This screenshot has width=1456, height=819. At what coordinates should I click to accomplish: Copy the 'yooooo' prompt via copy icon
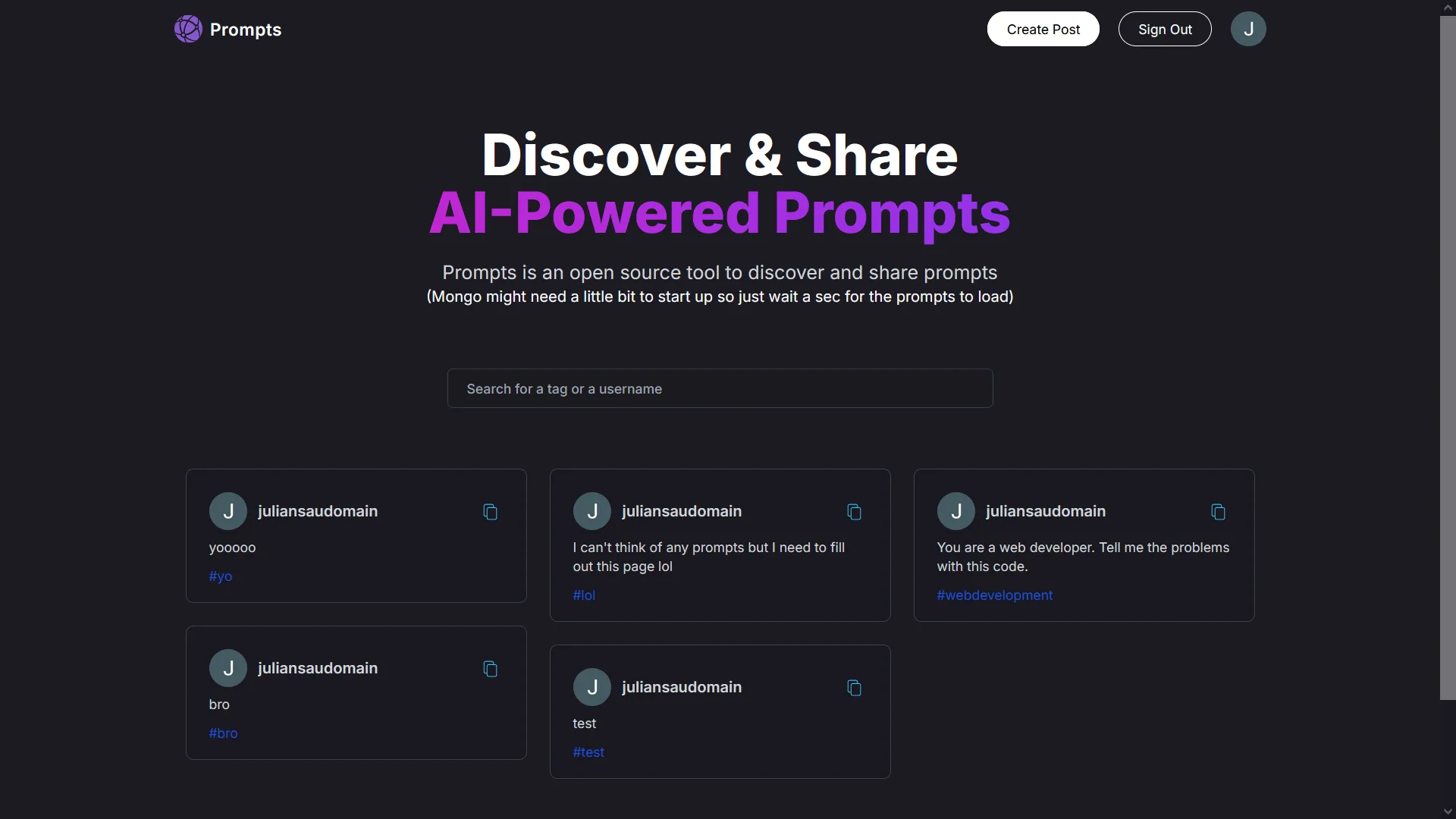point(490,512)
